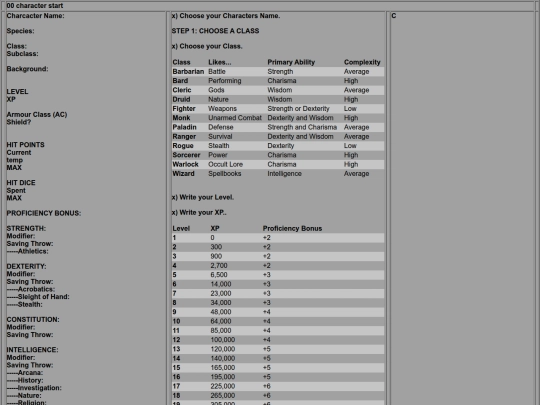This screenshot has height=405, width=540.
Task: Select the 'HIT POINTS' heading
Action: coord(25,145)
